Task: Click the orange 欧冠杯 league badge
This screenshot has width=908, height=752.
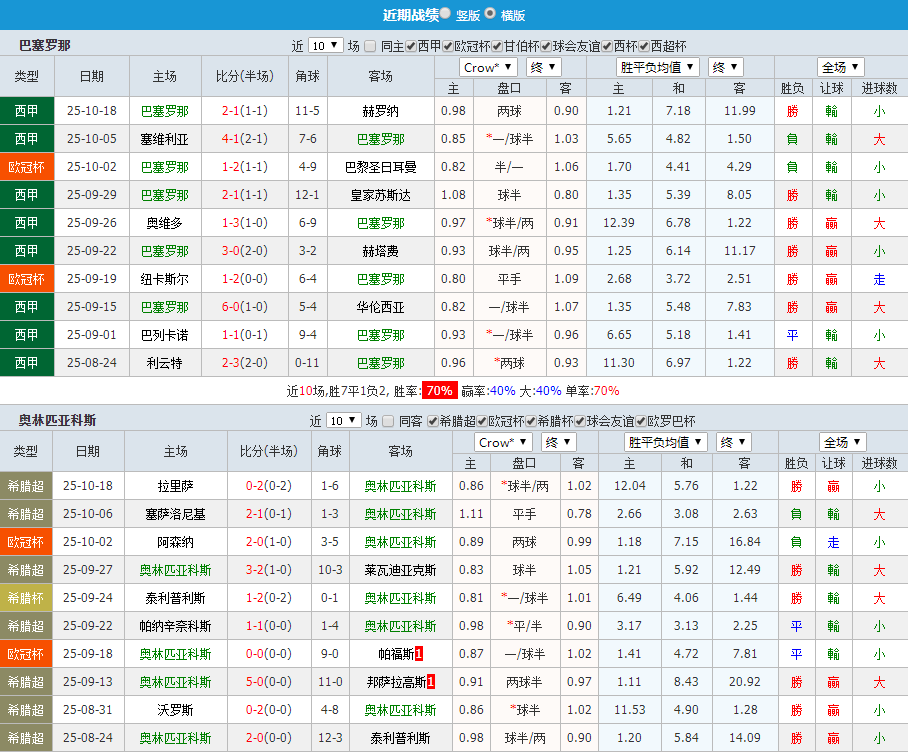Action: [27, 164]
